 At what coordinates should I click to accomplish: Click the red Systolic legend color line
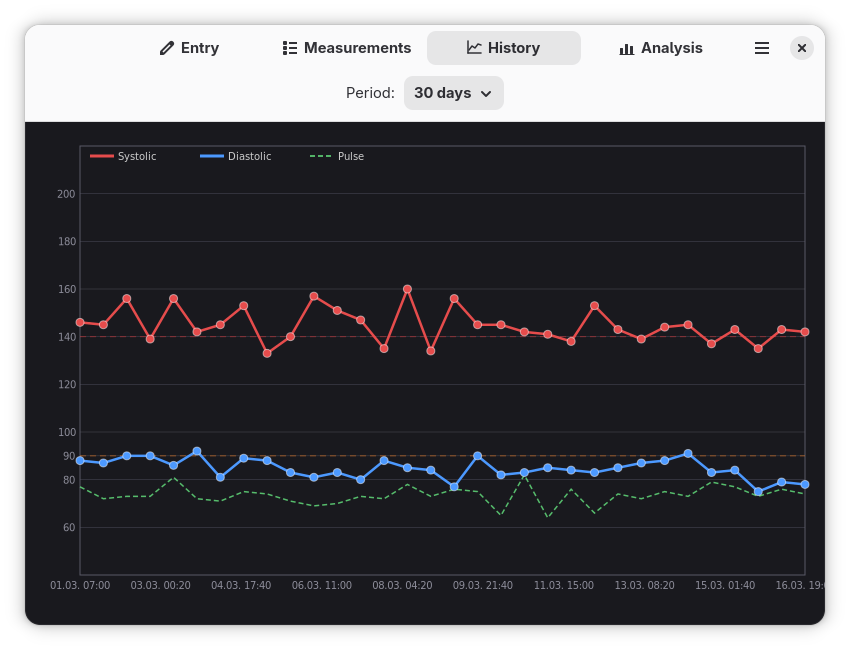102,157
